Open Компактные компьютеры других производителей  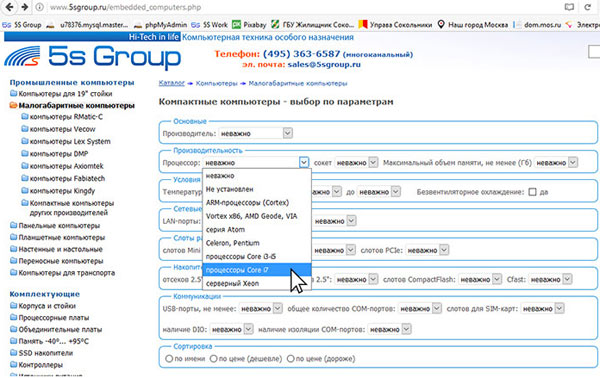(x=68, y=208)
